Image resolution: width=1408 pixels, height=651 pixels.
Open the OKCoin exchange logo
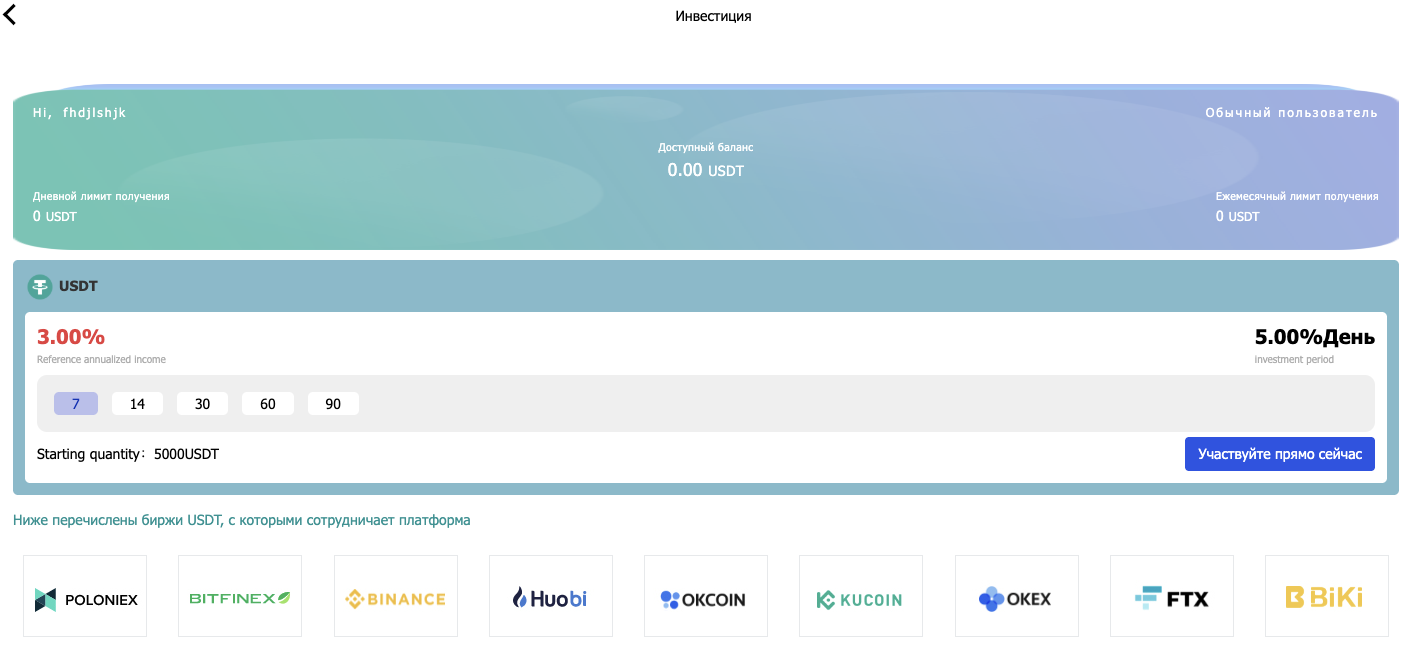coord(706,596)
